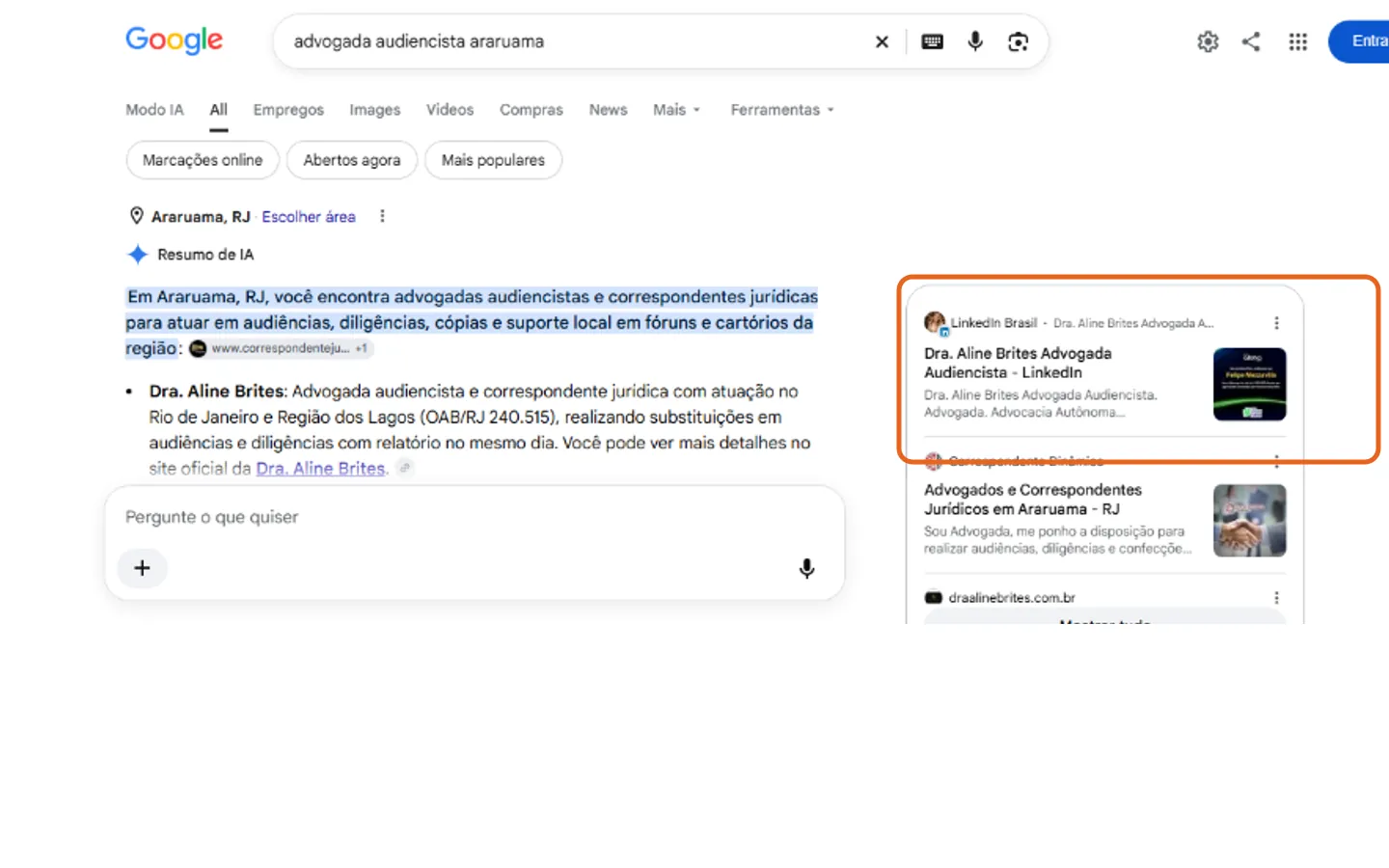
Task: Open Dra. Aline Brites Advogada Audiencista LinkedIn title
Action: pyautogui.click(x=1018, y=363)
